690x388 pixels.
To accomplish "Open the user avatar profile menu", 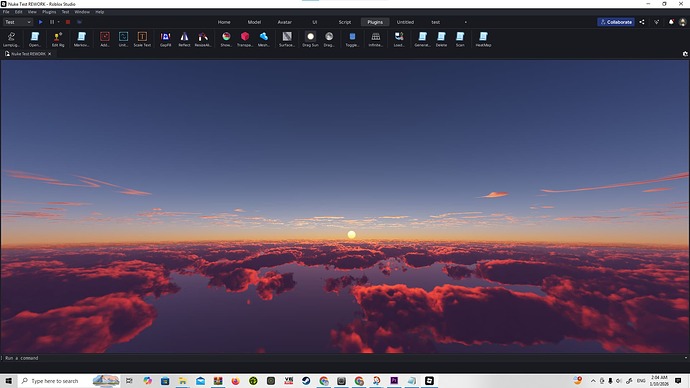I will pos(683,22).
